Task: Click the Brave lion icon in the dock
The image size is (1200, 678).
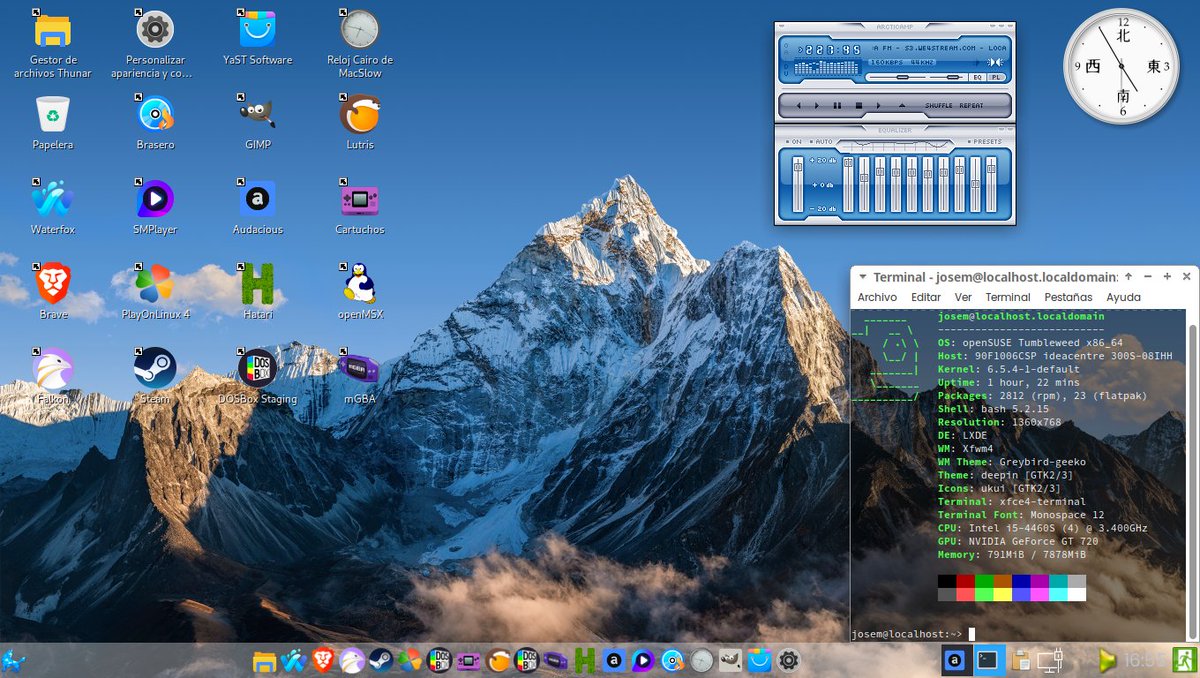Action: [322, 660]
